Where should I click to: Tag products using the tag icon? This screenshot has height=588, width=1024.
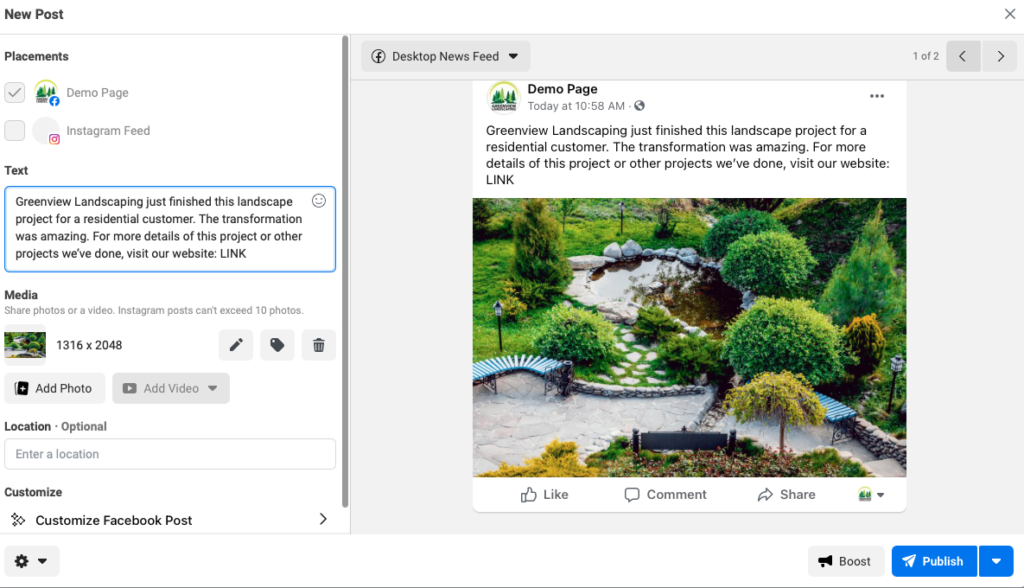pyautogui.click(x=277, y=345)
